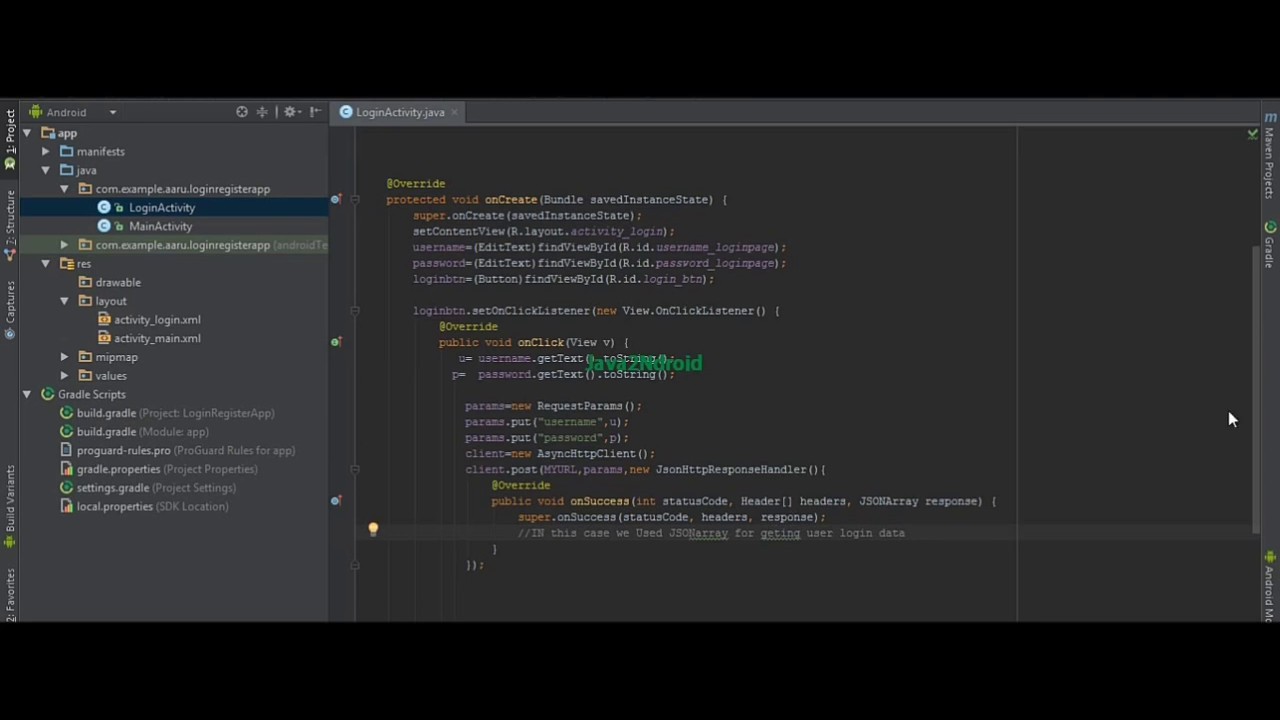Select activity_login.xml in the tree
The image size is (1280, 720).
[157, 319]
